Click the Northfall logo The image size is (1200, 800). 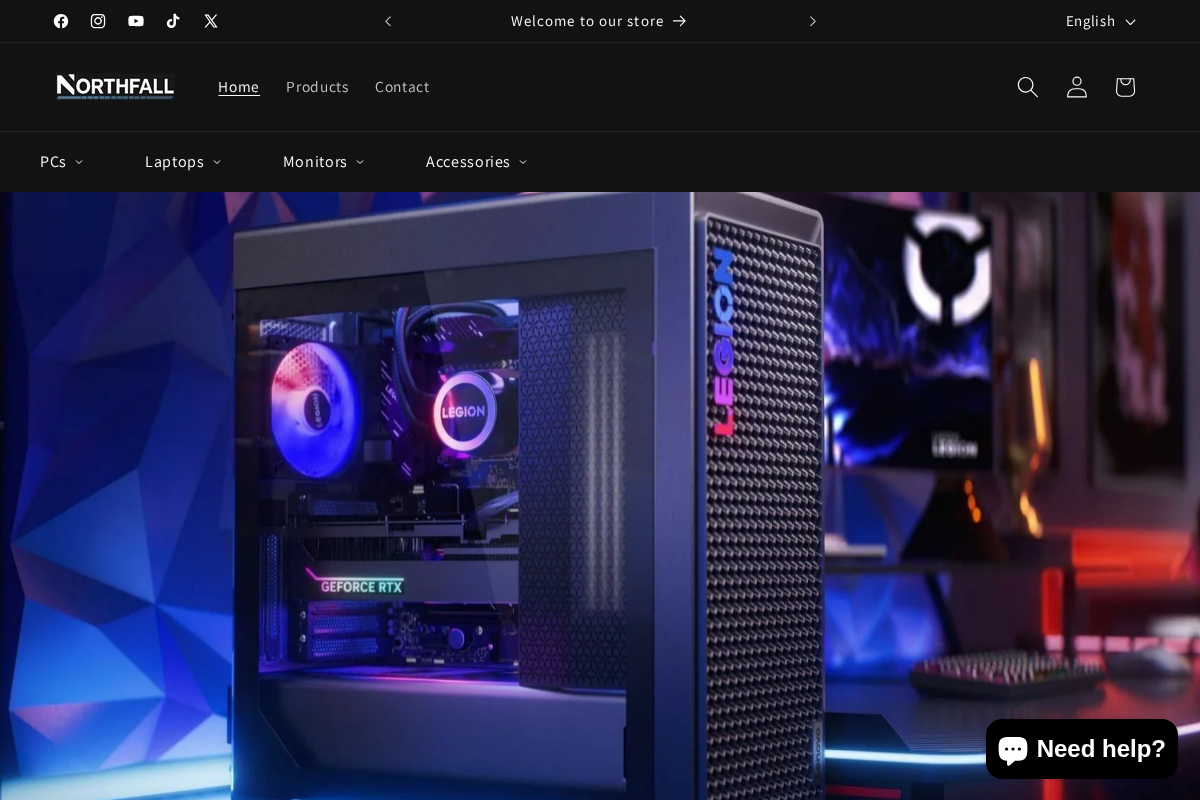(115, 87)
